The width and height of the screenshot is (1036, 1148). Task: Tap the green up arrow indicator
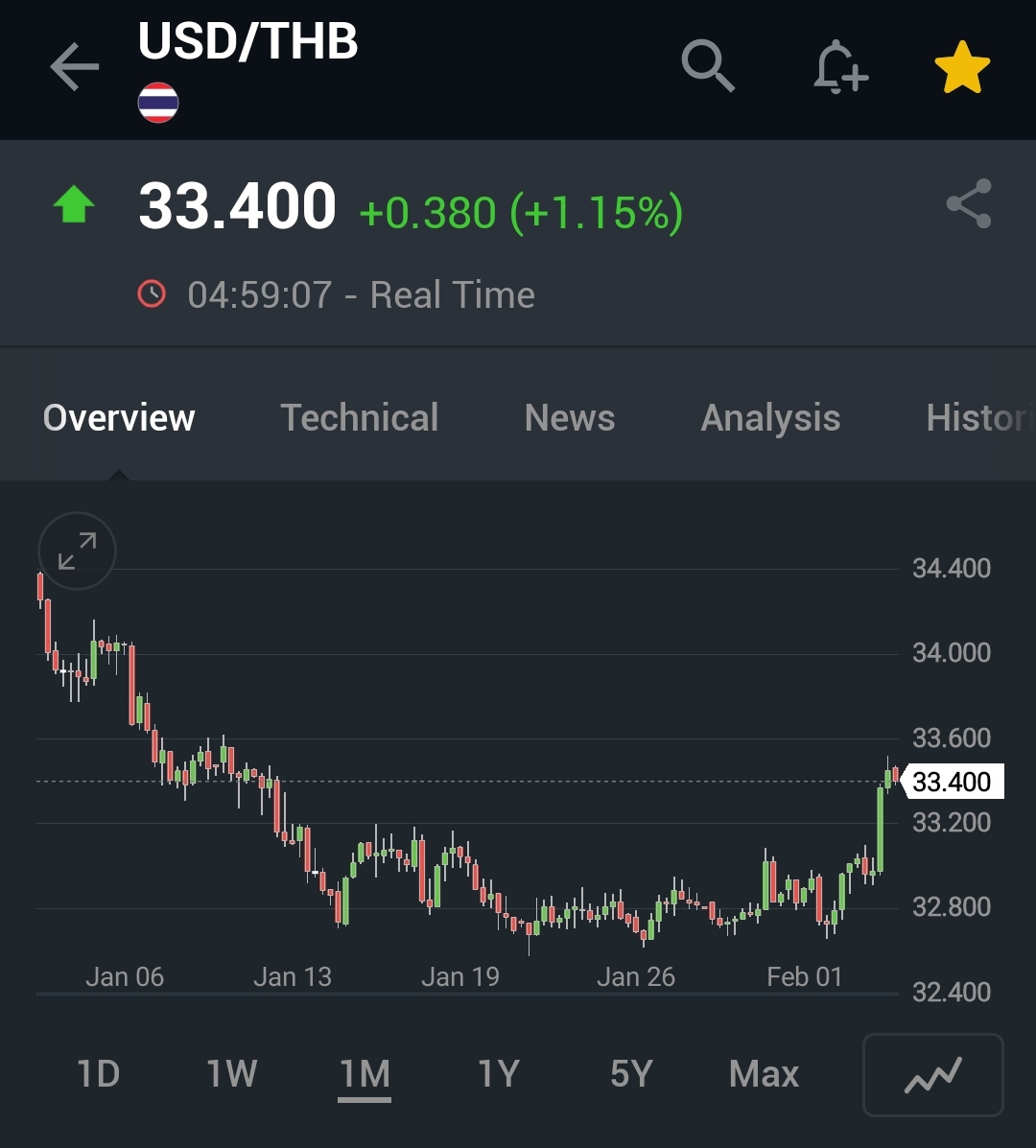tap(74, 205)
